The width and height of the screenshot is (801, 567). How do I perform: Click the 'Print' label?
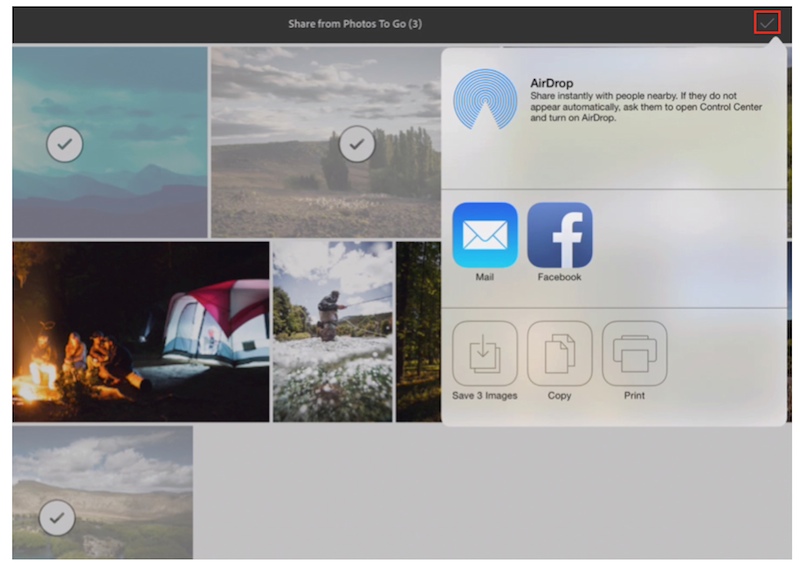634,395
